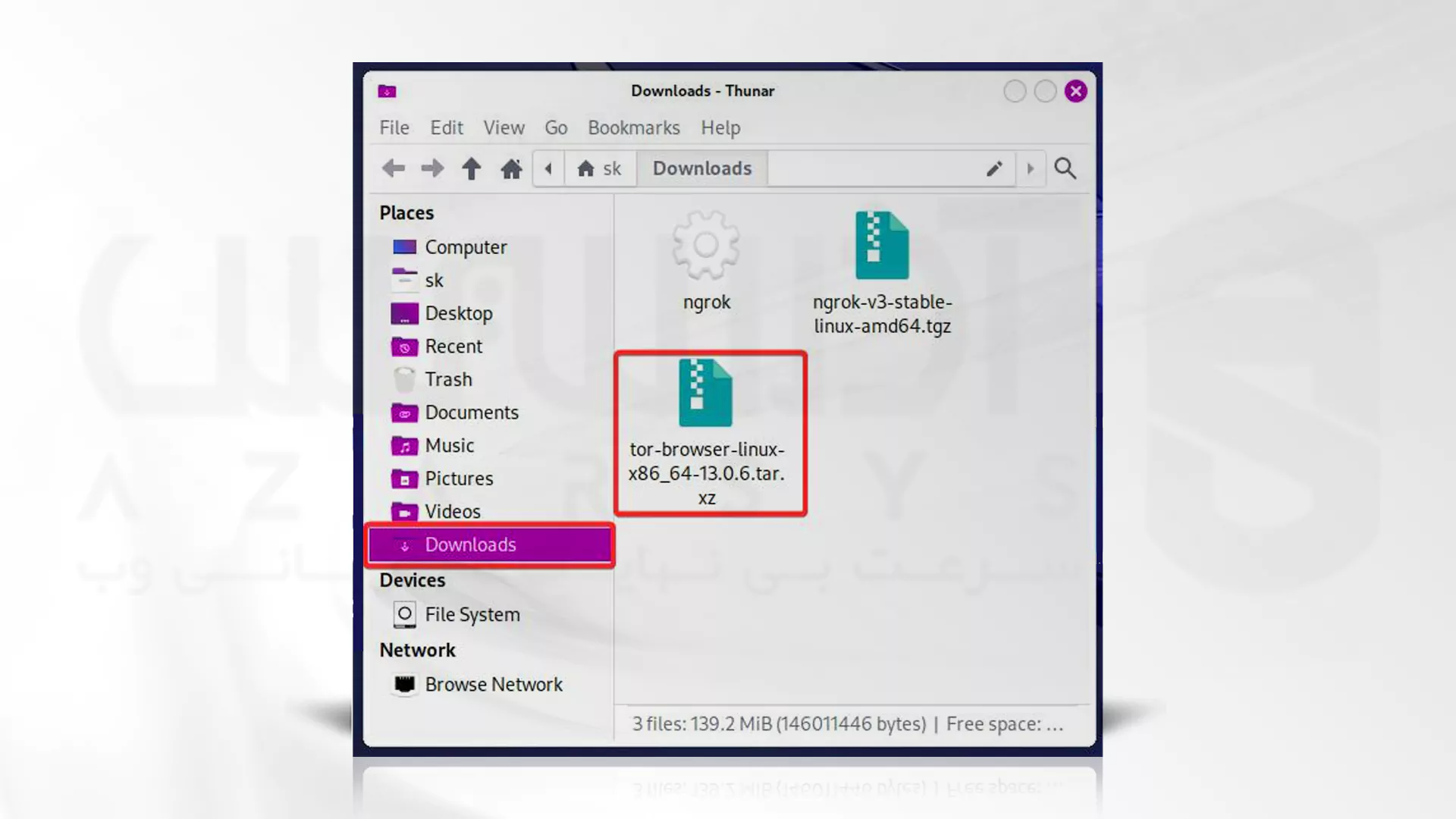
Task: Click the search icon in toolbar
Action: (1064, 168)
